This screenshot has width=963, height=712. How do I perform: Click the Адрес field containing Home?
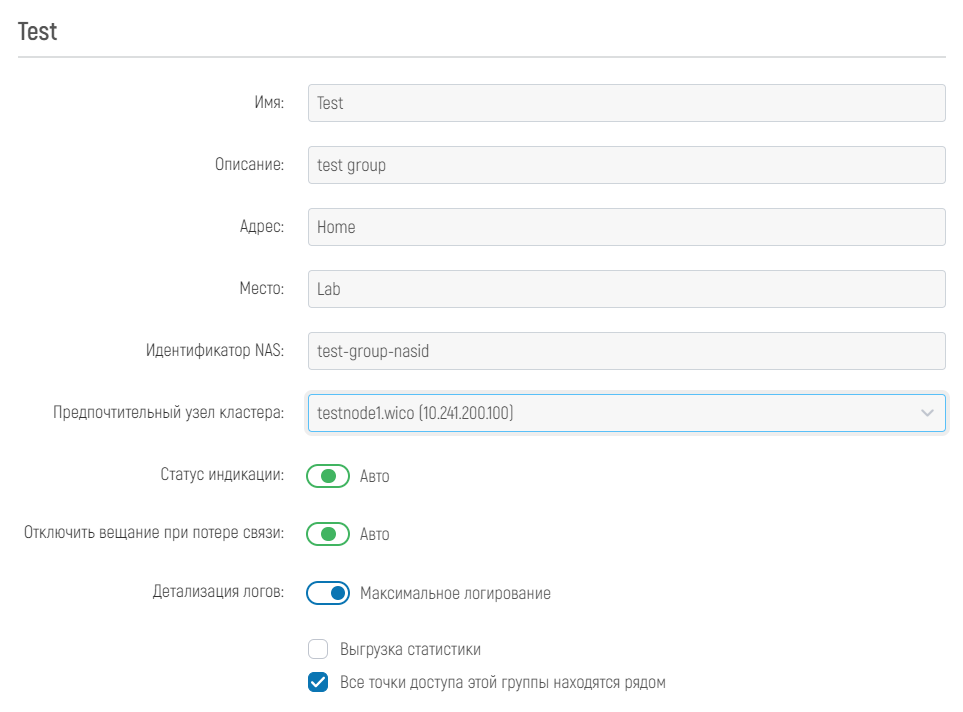tap(626, 227)
